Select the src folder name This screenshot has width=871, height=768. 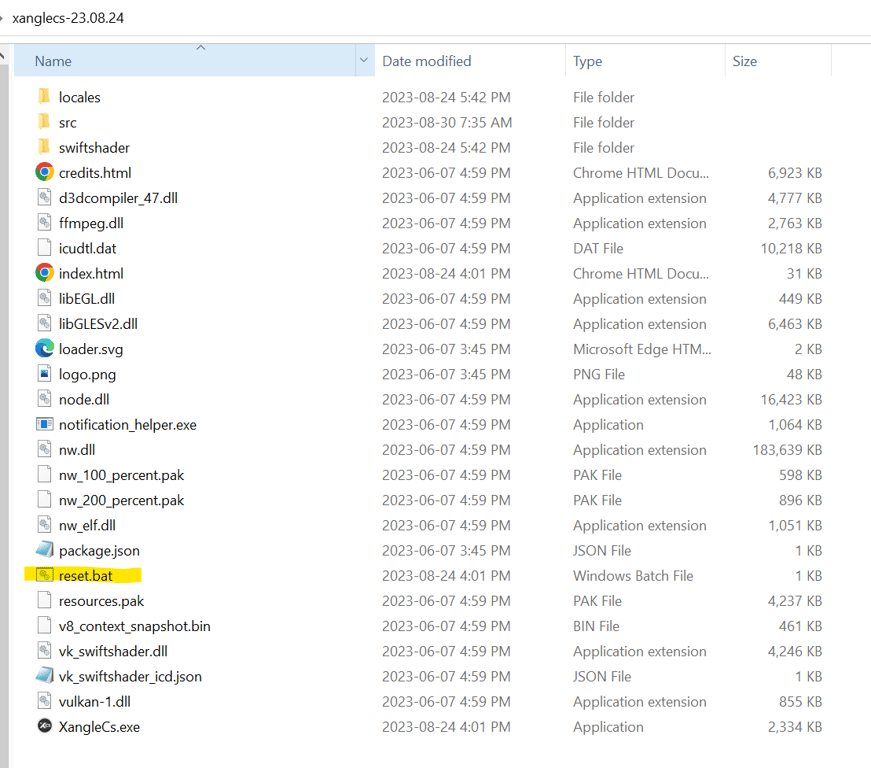[68, 123]
